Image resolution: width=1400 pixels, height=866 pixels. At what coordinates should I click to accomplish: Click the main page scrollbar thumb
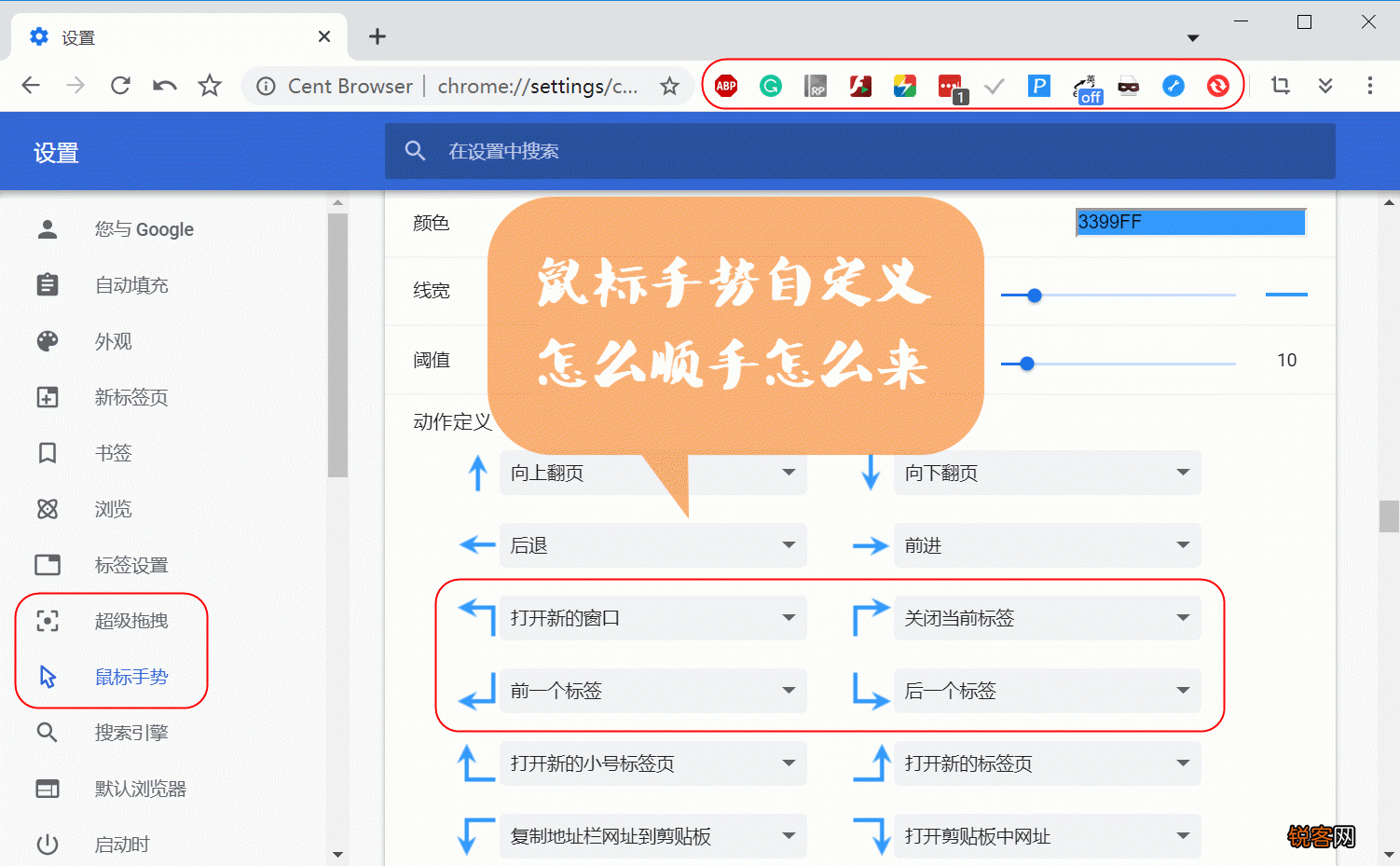point(1390,515)
